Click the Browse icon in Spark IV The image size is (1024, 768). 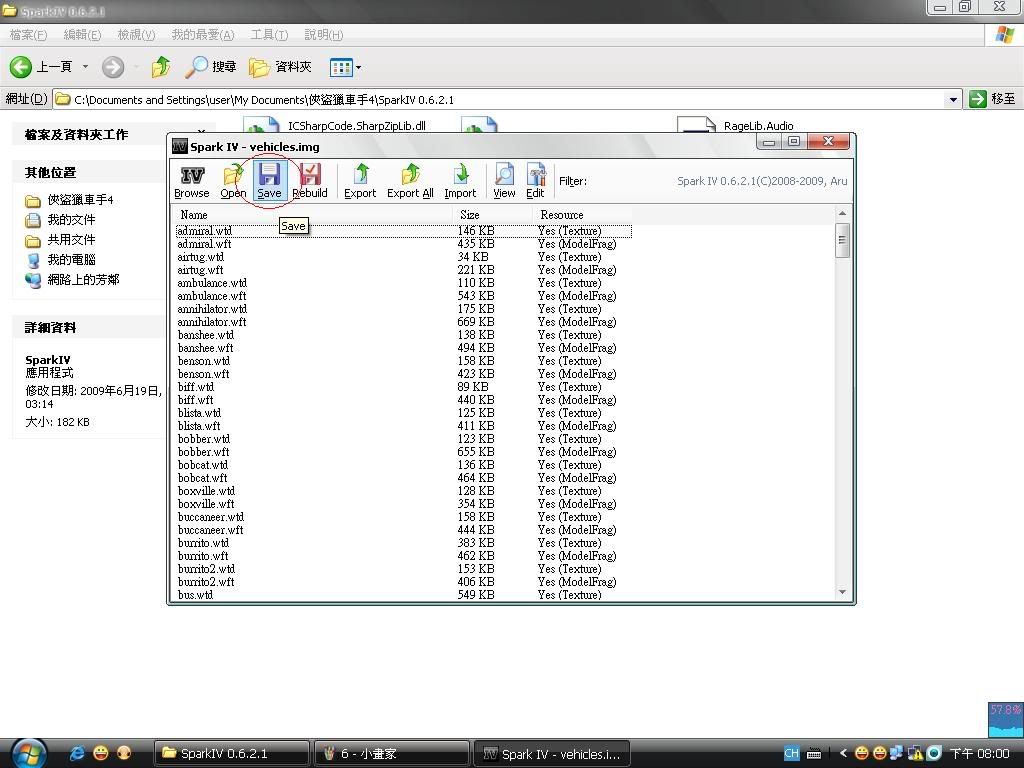click(x=191, y=180)
